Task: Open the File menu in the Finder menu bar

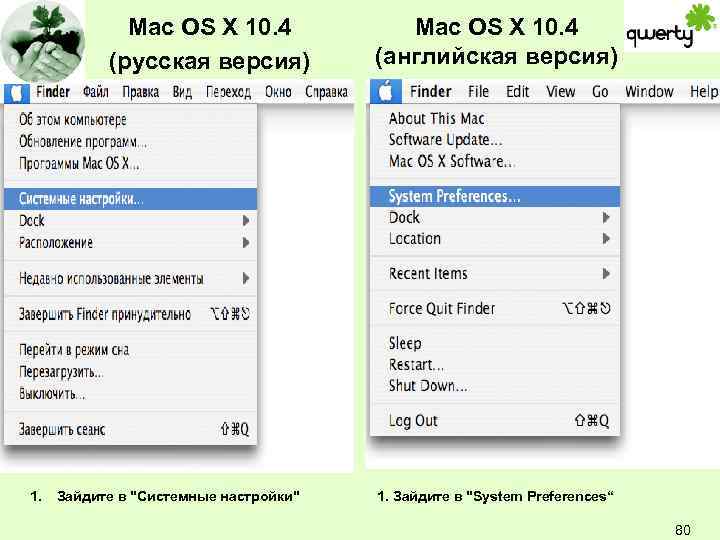Action: [x=478, y=91]
